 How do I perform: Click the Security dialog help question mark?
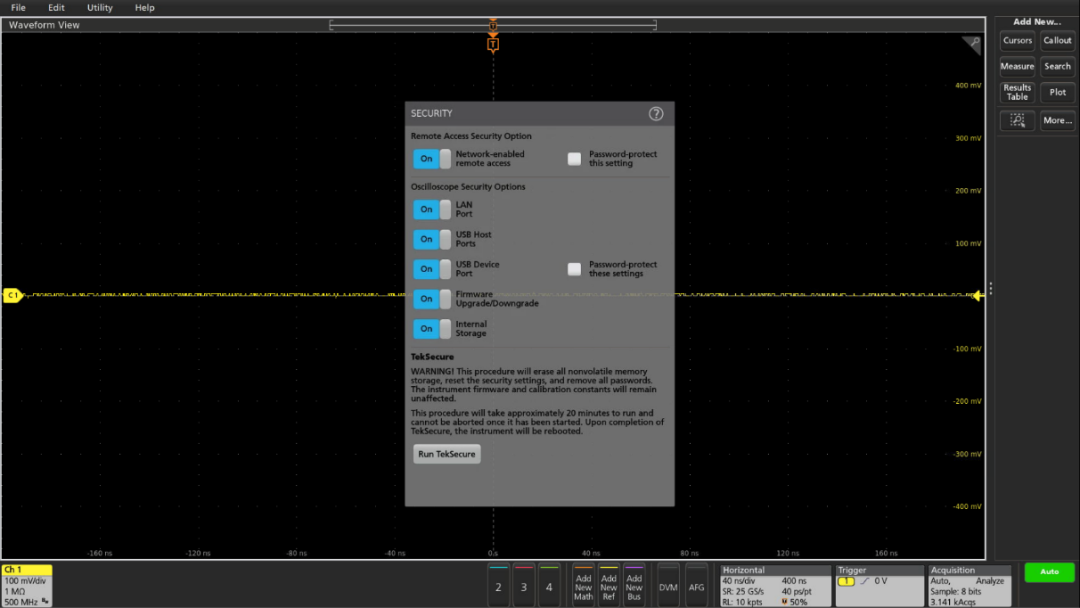(656, 114)
